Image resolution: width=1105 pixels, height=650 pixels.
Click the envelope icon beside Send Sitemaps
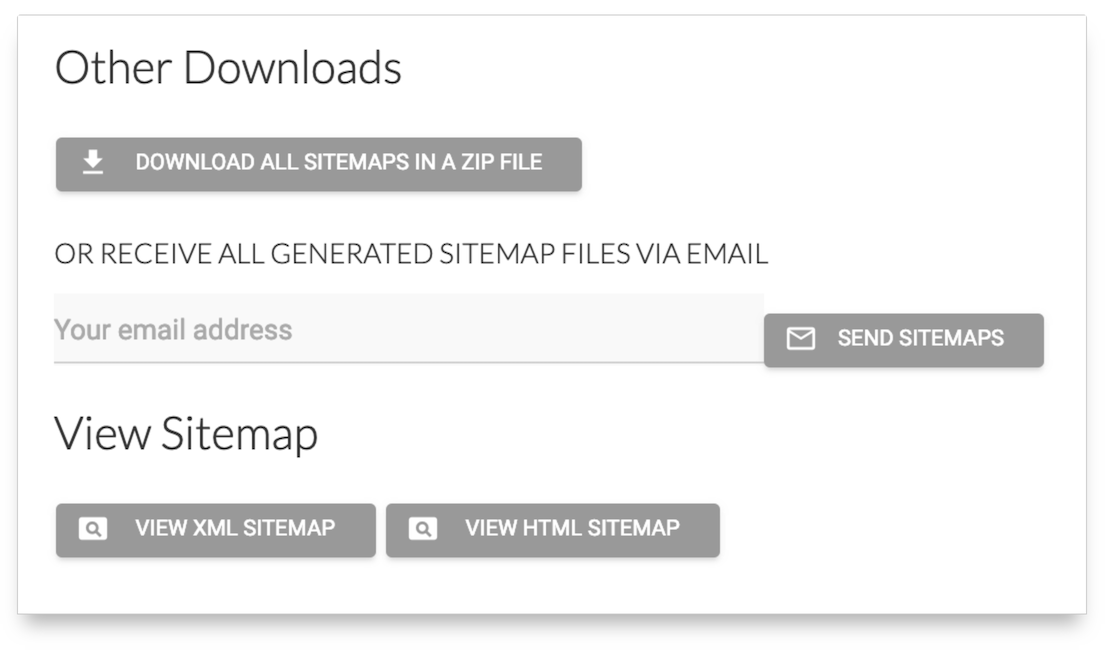coord(800,339)
